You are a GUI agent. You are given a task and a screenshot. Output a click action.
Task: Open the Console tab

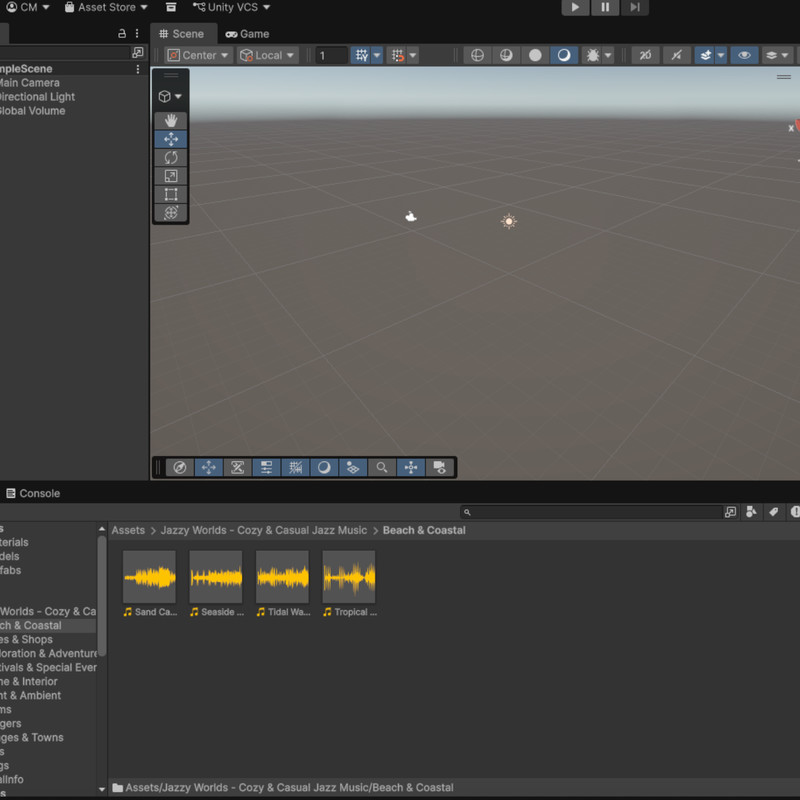(x=33, y=493)
